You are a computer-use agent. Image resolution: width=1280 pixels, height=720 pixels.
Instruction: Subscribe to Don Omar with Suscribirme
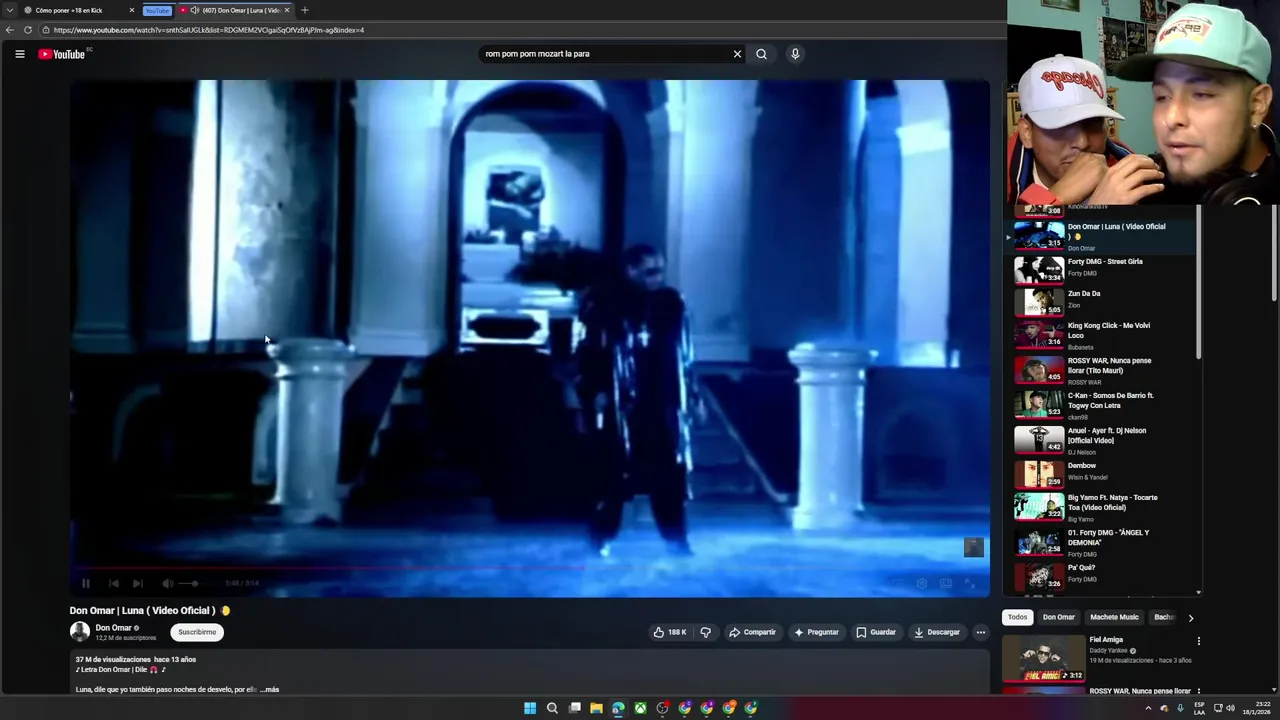pos(197,632)
